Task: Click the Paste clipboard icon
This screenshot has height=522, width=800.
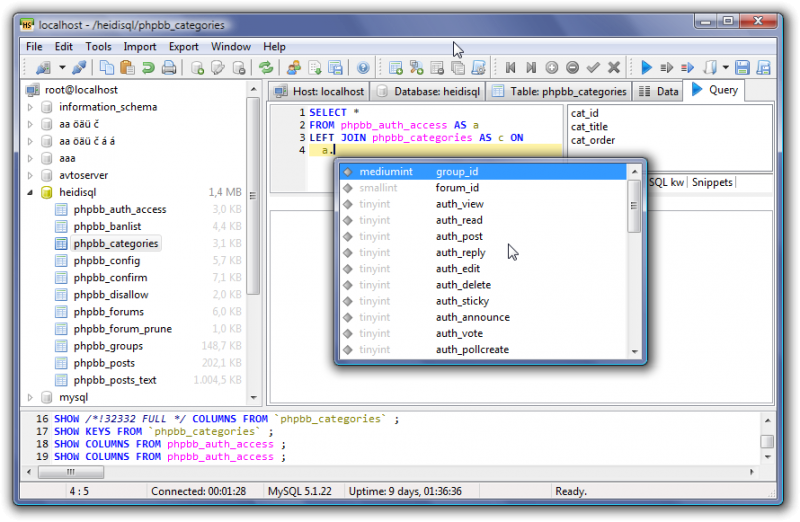Action: 127,67
